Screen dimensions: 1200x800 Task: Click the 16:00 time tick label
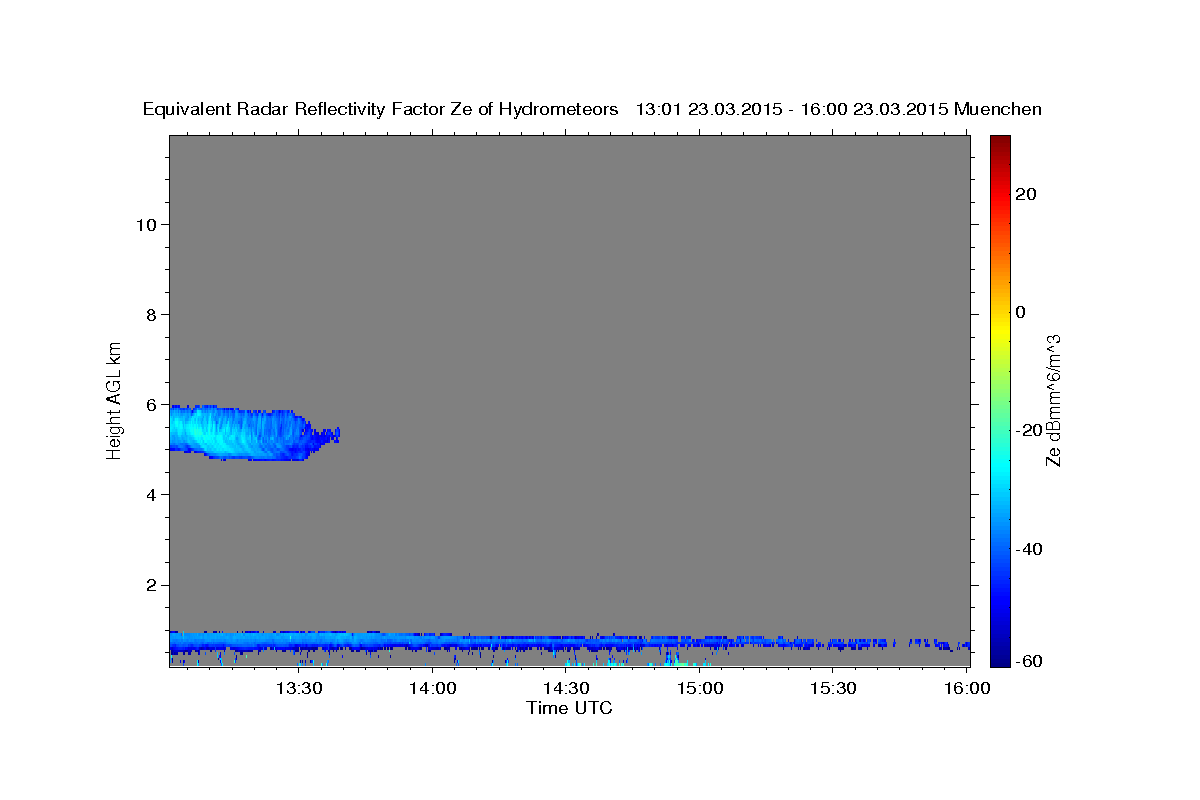966,688
